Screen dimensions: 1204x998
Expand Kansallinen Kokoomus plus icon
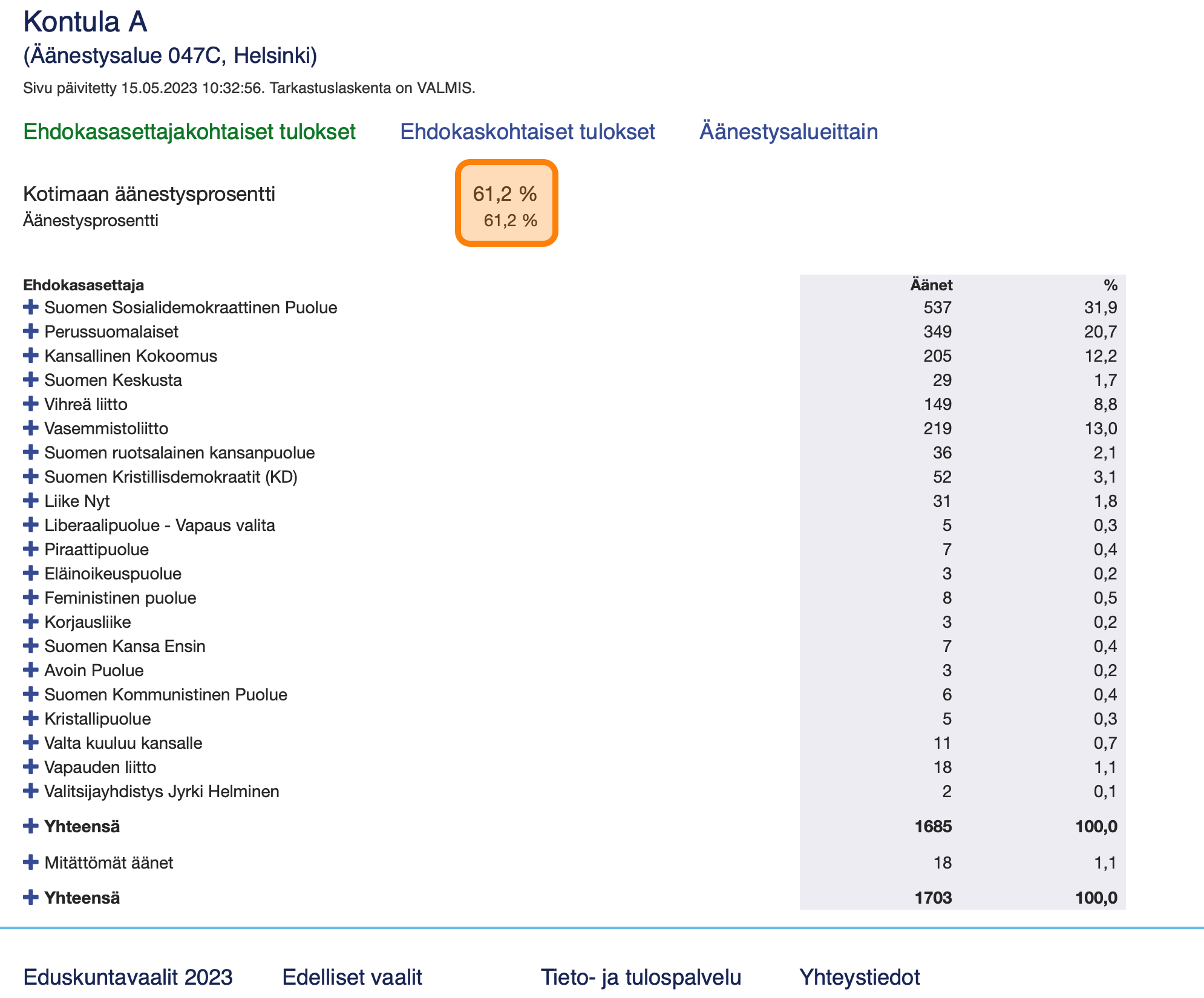30,356
